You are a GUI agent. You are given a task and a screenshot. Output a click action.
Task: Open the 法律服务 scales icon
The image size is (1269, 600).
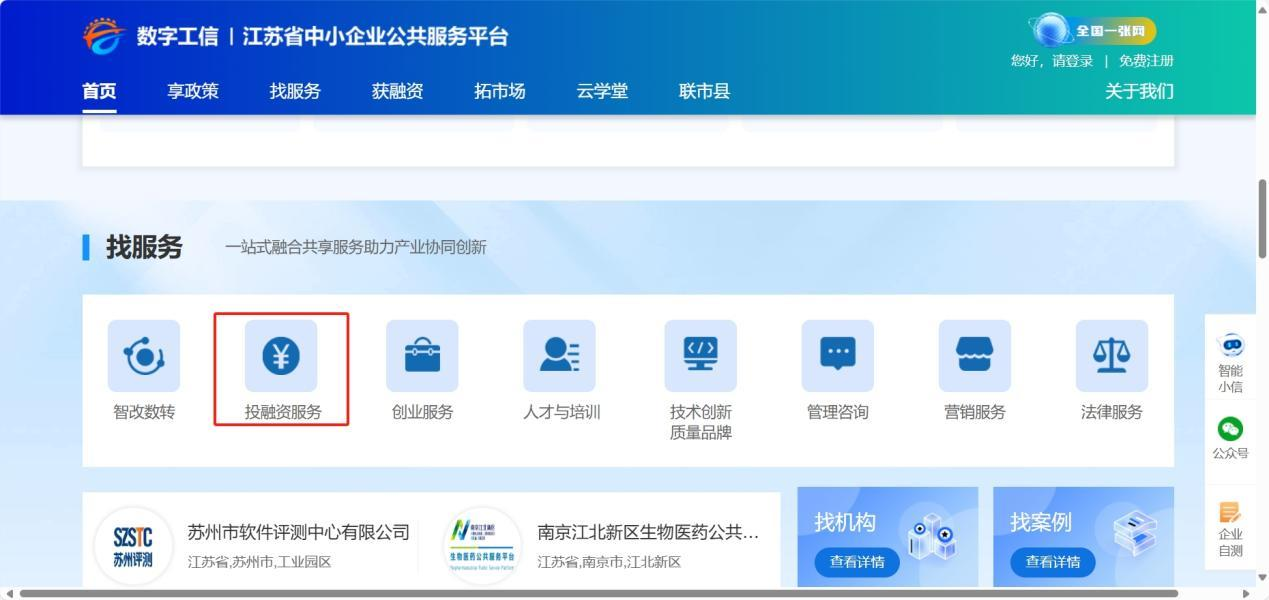coord(1111,356)
